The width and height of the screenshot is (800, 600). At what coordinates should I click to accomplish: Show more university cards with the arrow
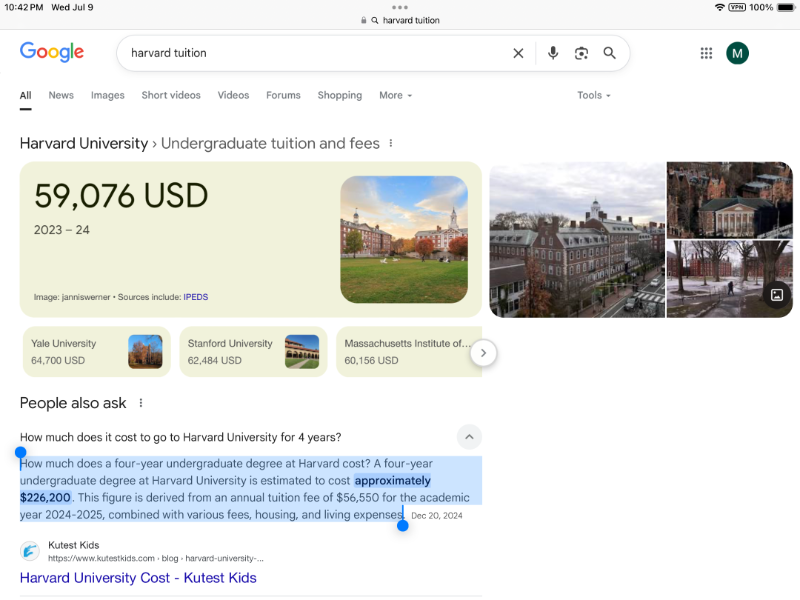pyautogui.click(x=483, y=353)
